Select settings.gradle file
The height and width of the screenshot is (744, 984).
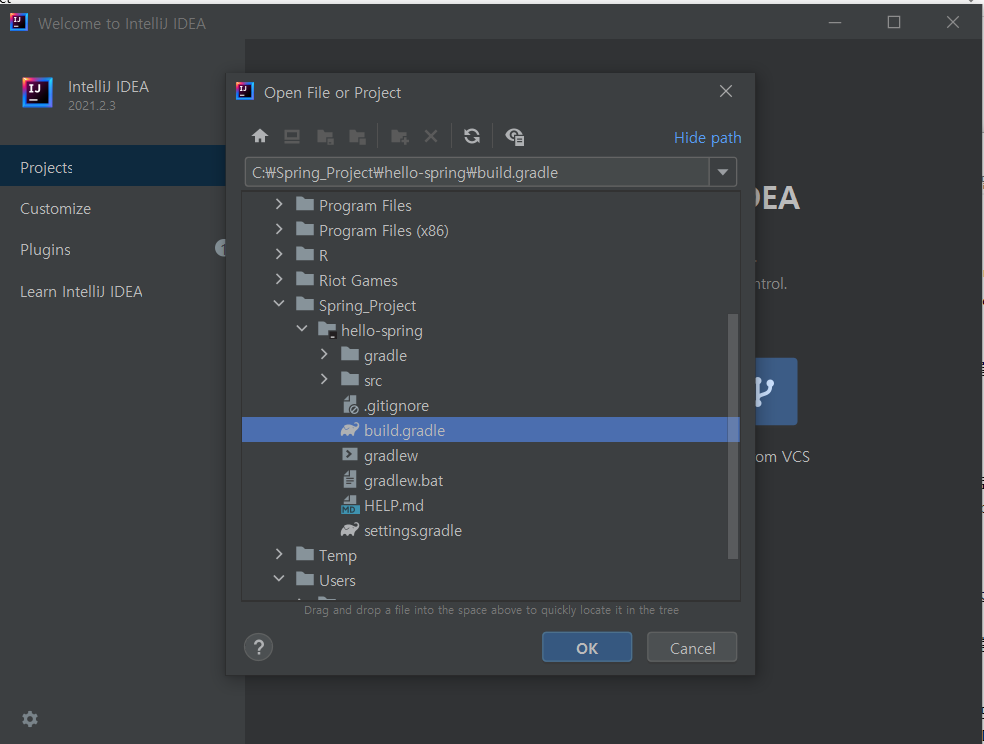click(x=490, y=531)
